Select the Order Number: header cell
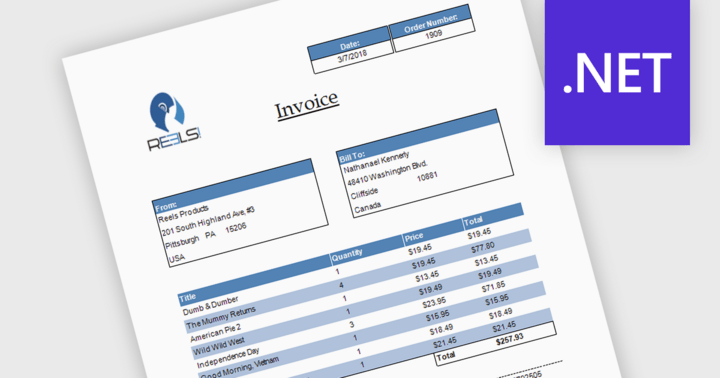720x378 pixels. [430, 21]
